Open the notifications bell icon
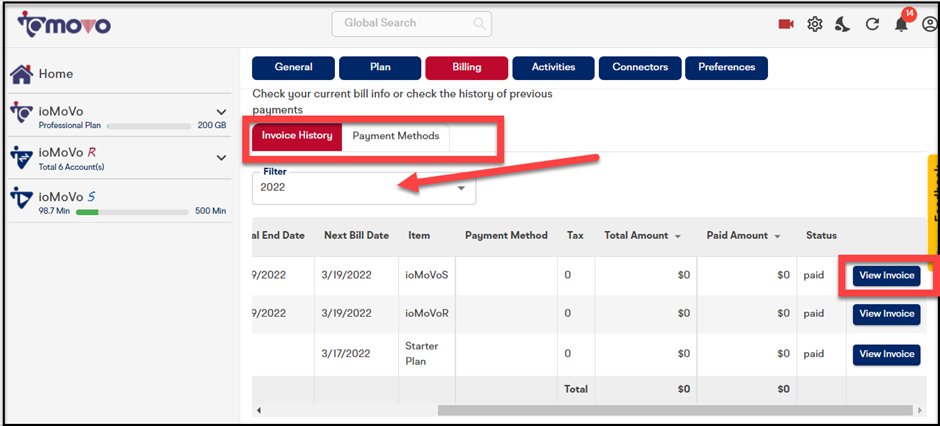The width and height of the screenshot is (940, 426). tap(900, 25)
